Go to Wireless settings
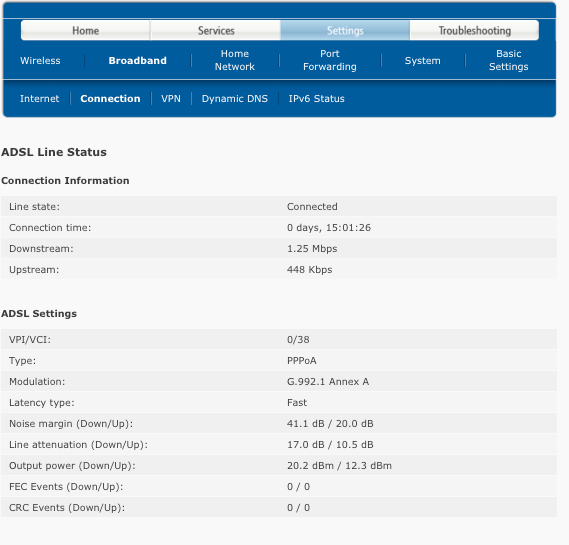This screenshot has width=569, height=545. pos(40,61)
